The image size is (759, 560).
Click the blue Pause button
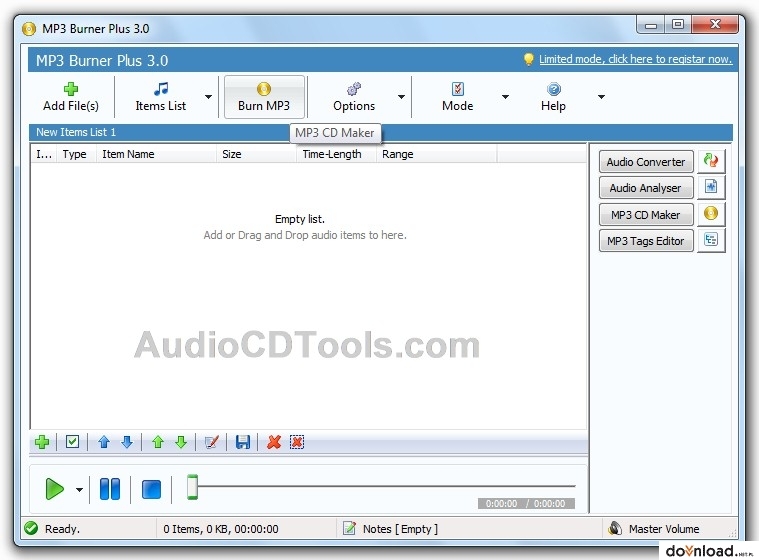[x=110, y=489]
